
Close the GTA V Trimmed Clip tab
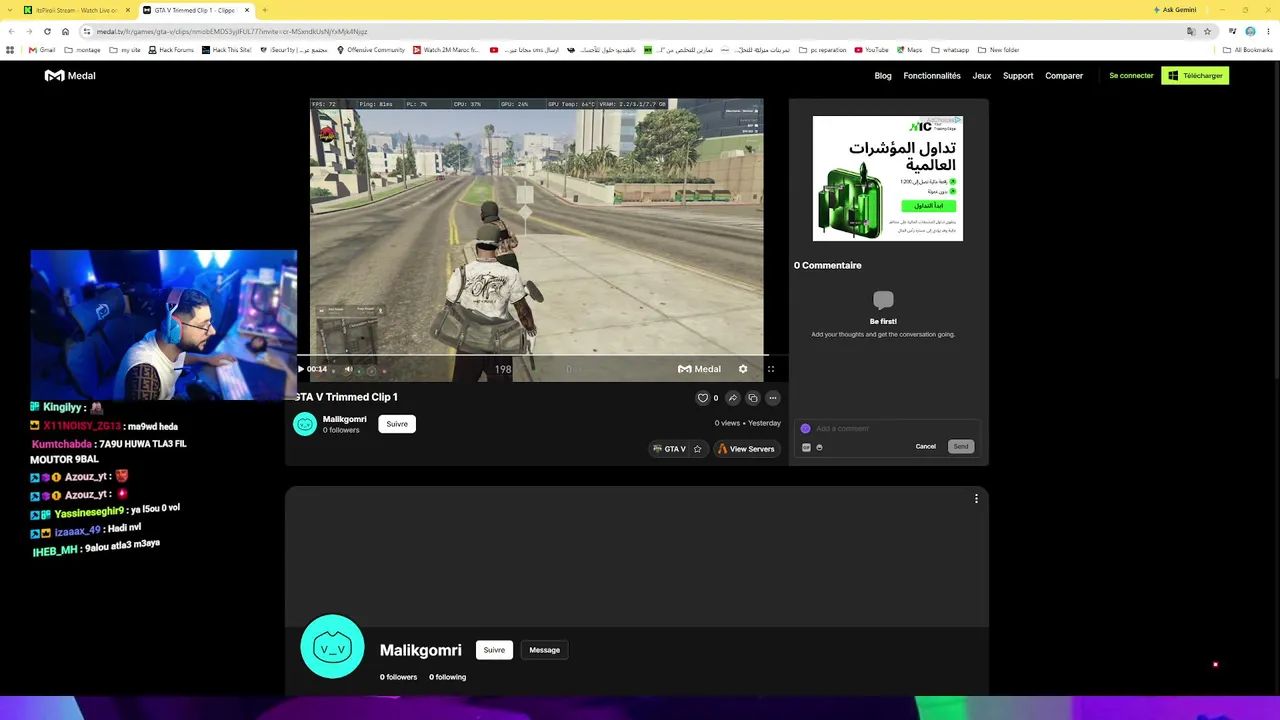click(x=247, y=10)
